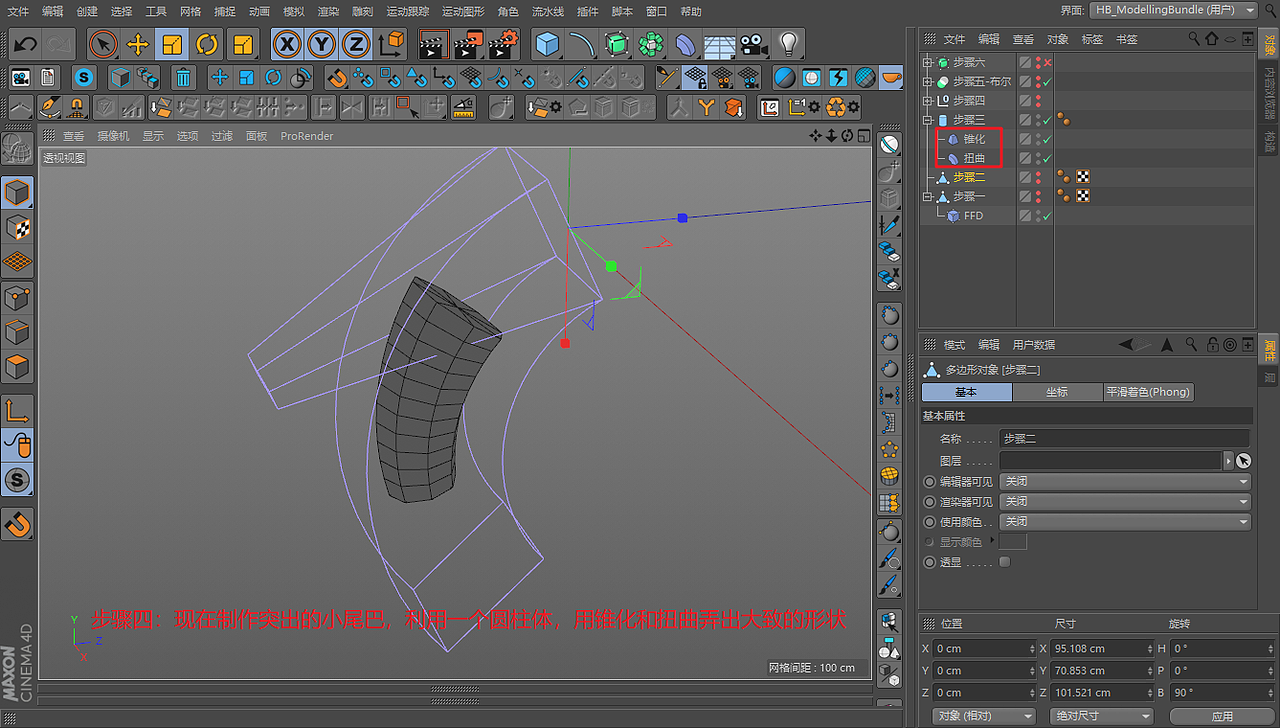Image resolution: width=1280 pixels, height=728 pixels.
Task: Toggle the 透显 (X-Ray) checkbox
Action: (x=1005, y=562)
